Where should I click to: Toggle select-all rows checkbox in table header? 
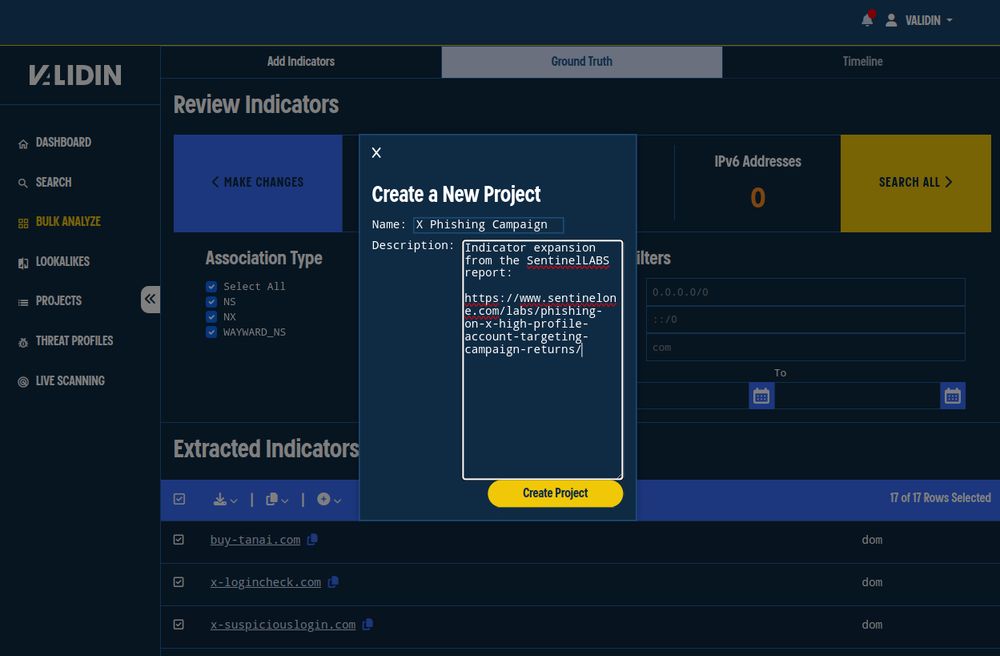coord(179,499)
